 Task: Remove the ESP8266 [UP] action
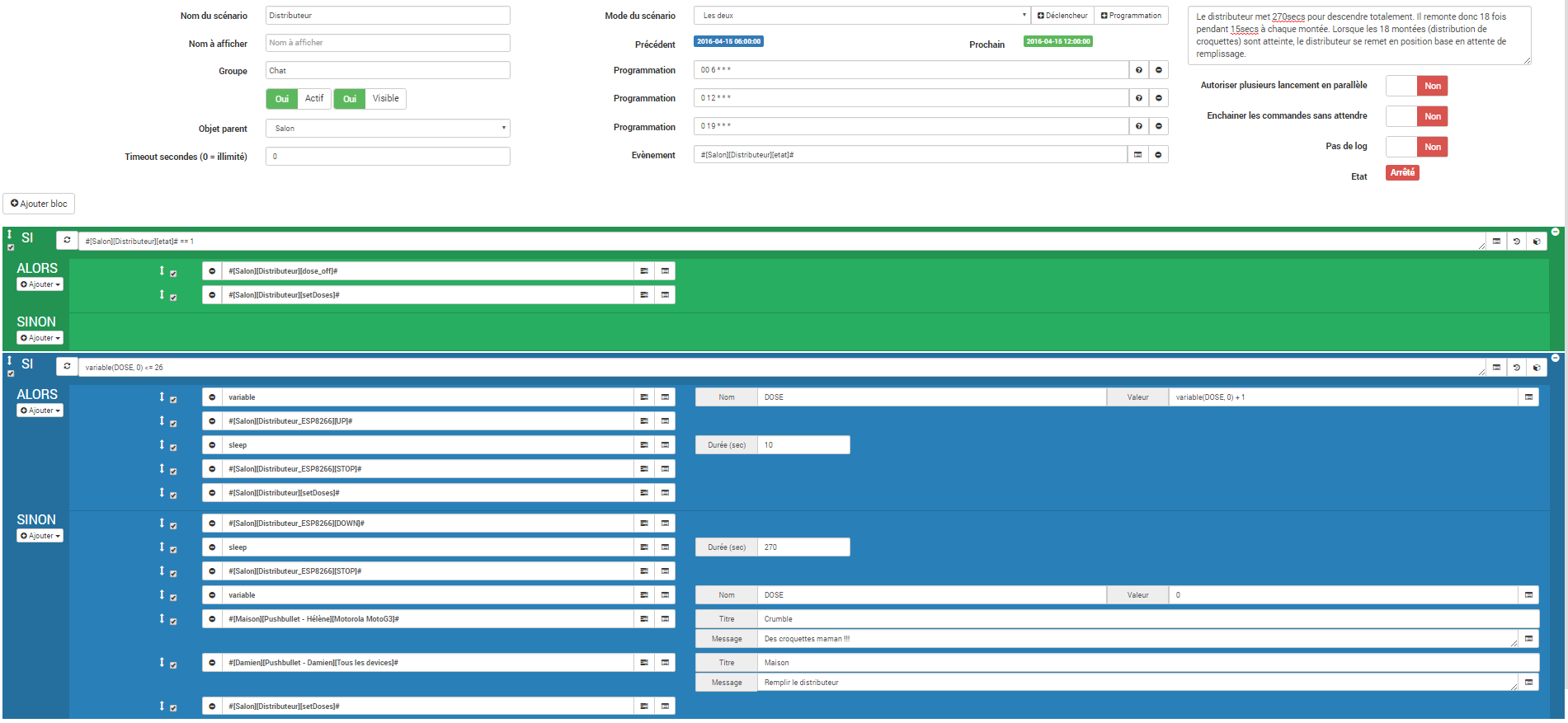(212, 421)
